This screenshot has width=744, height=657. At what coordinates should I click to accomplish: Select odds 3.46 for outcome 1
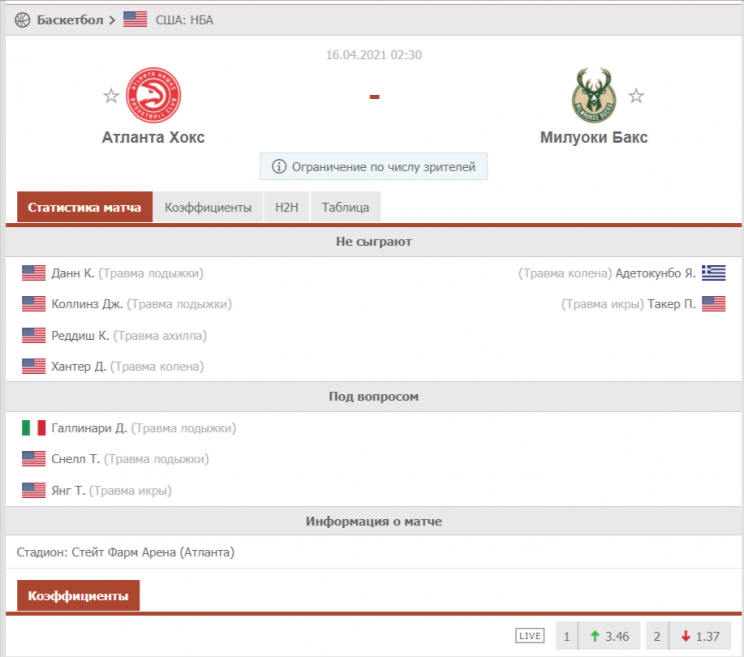[609, 636]
